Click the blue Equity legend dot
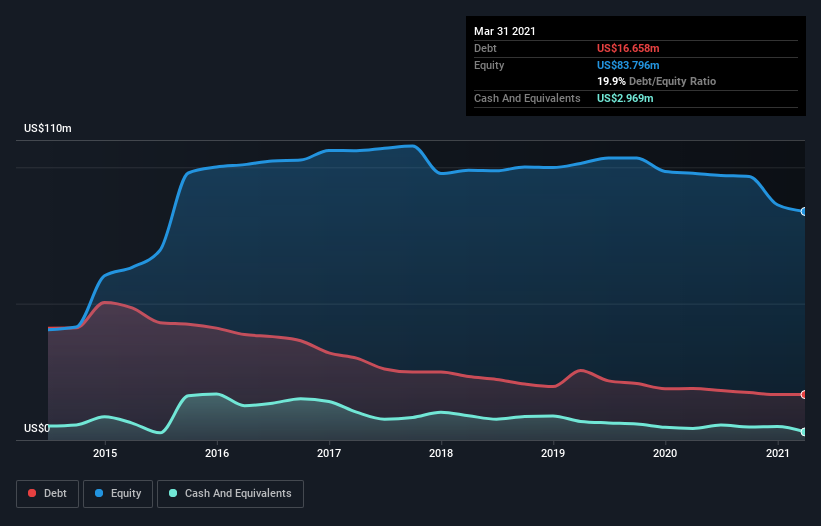 tap(99, 493)
